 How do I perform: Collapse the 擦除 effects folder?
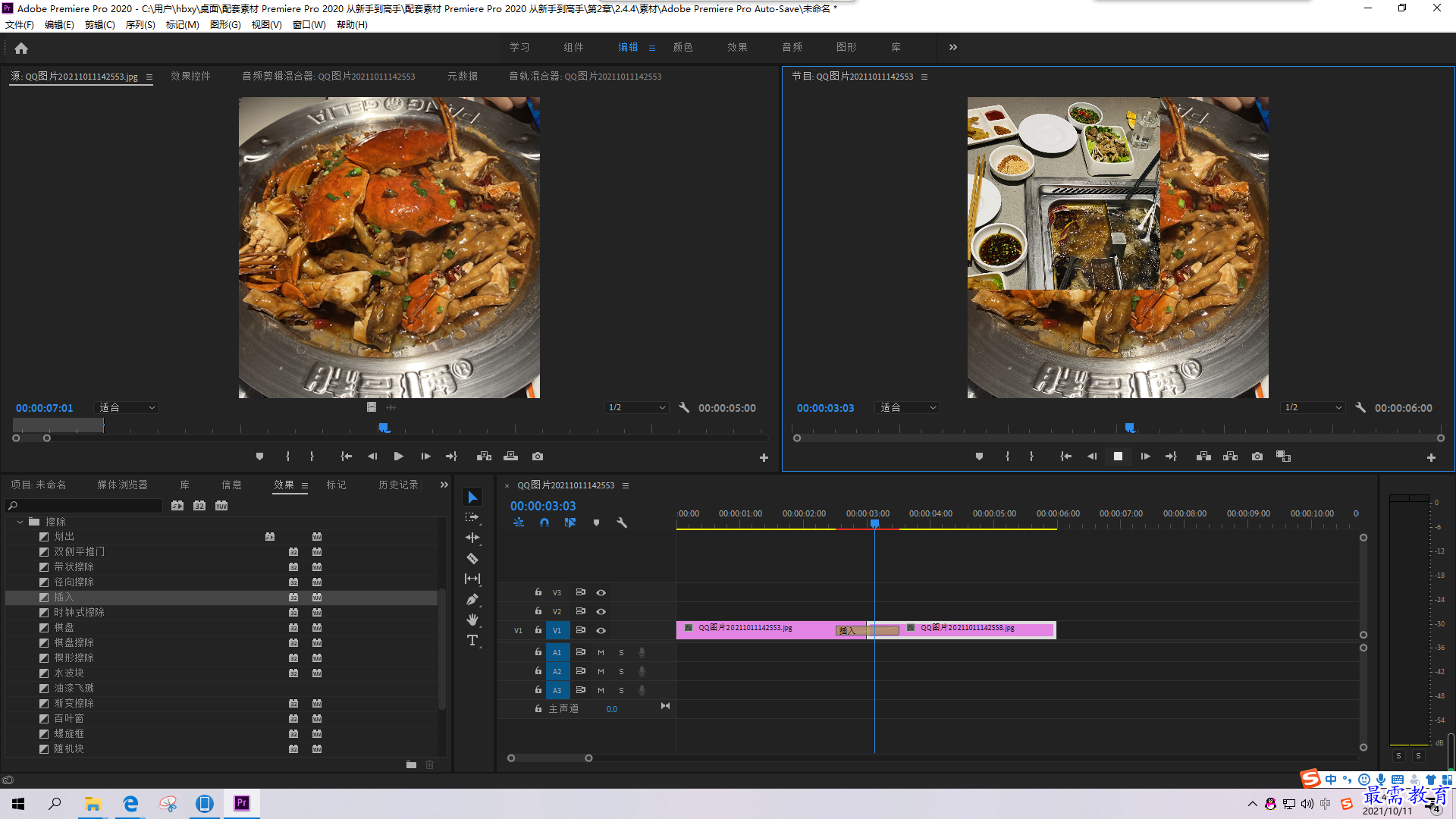tap(20, 522)
